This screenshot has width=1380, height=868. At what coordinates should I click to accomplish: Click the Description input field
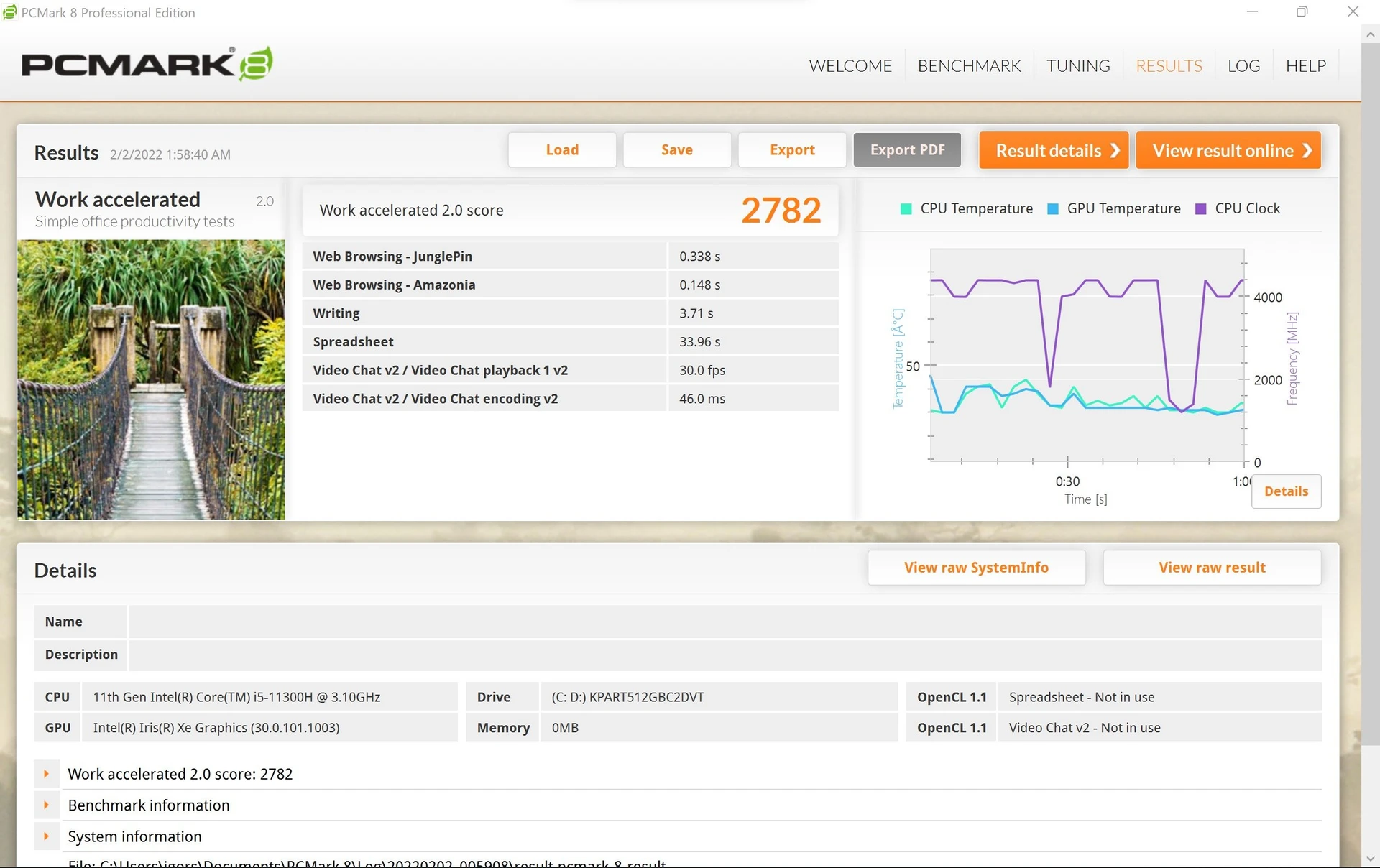pyautogui.click(x=725, y=655)
